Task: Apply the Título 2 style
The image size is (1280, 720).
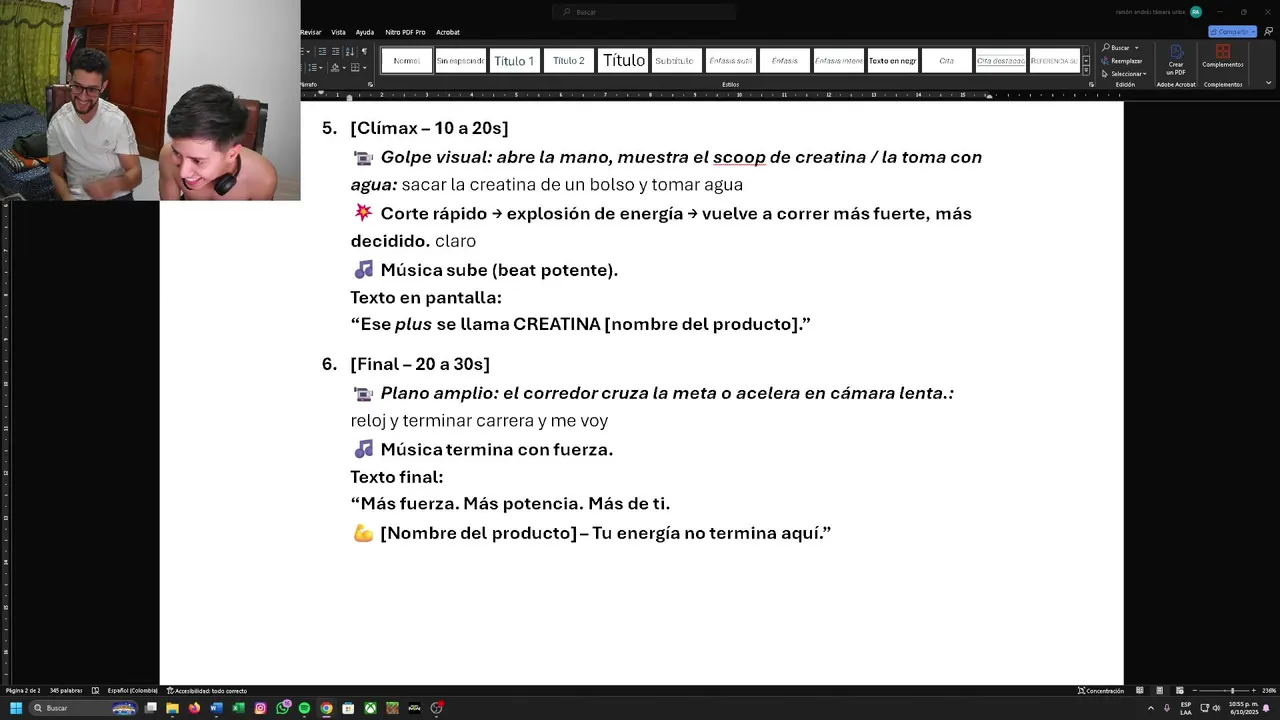Action: coord(568,61)
